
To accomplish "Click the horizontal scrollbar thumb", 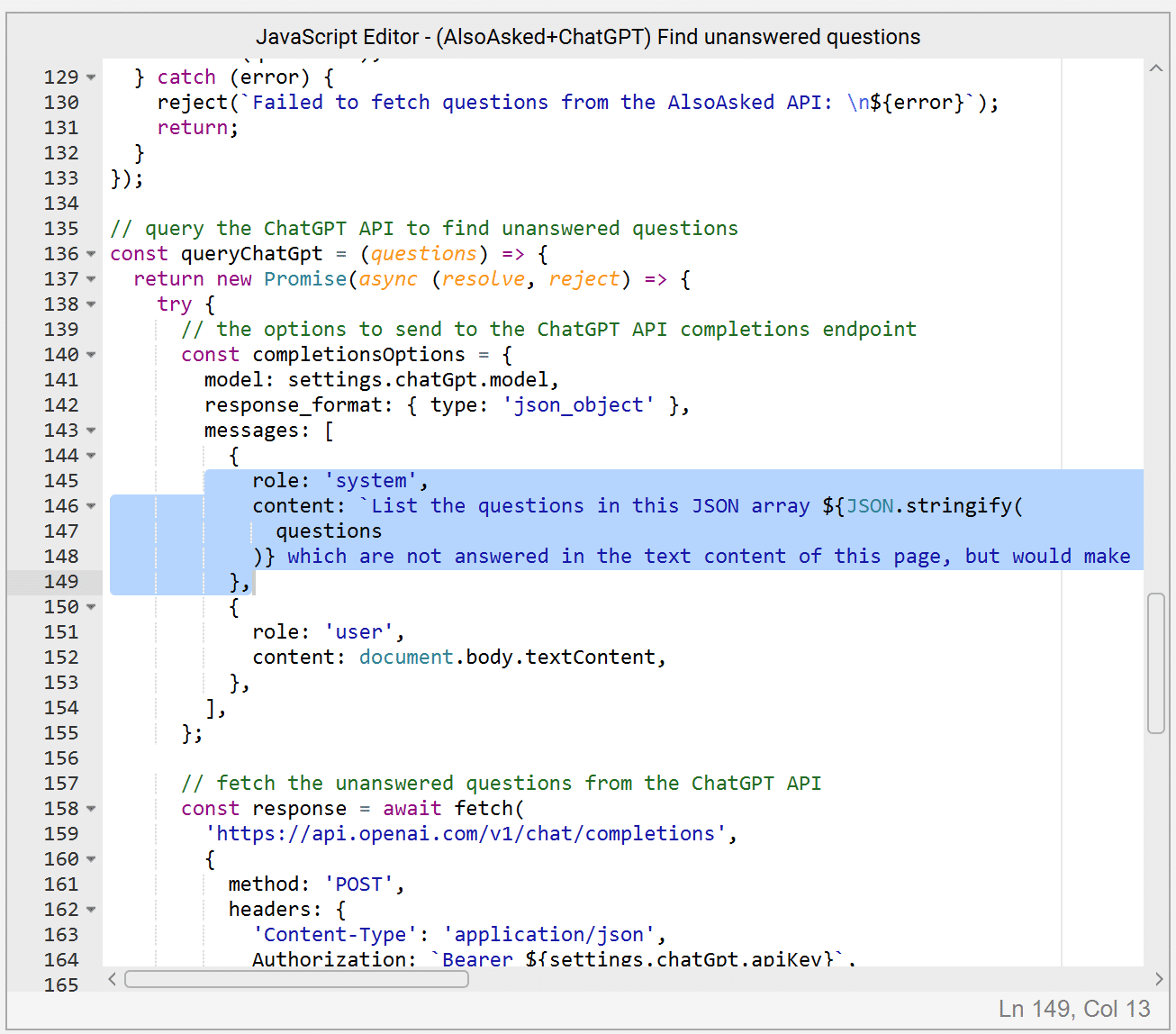I will 296,979.
